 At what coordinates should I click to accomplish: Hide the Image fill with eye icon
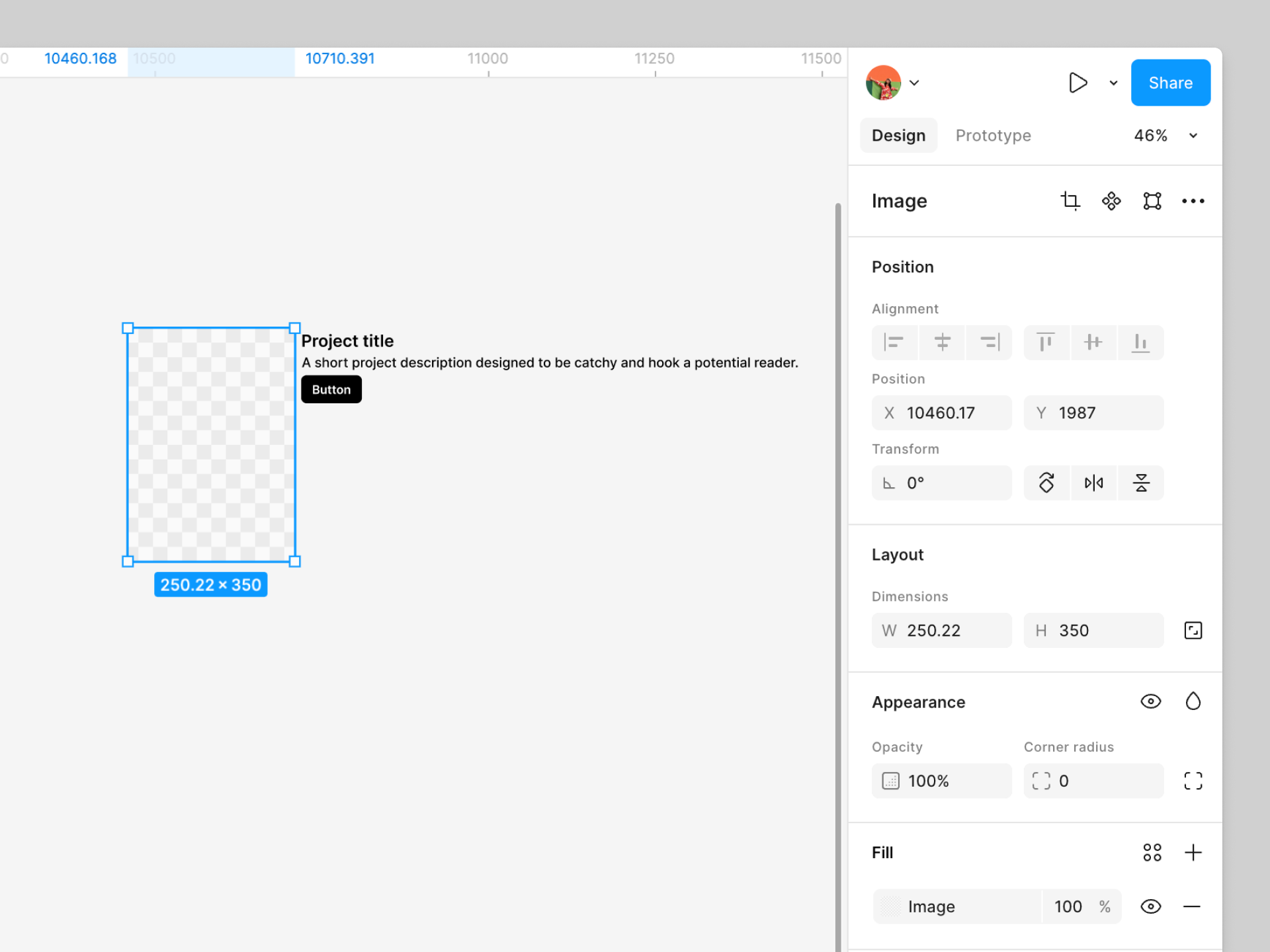[1151, 906]
